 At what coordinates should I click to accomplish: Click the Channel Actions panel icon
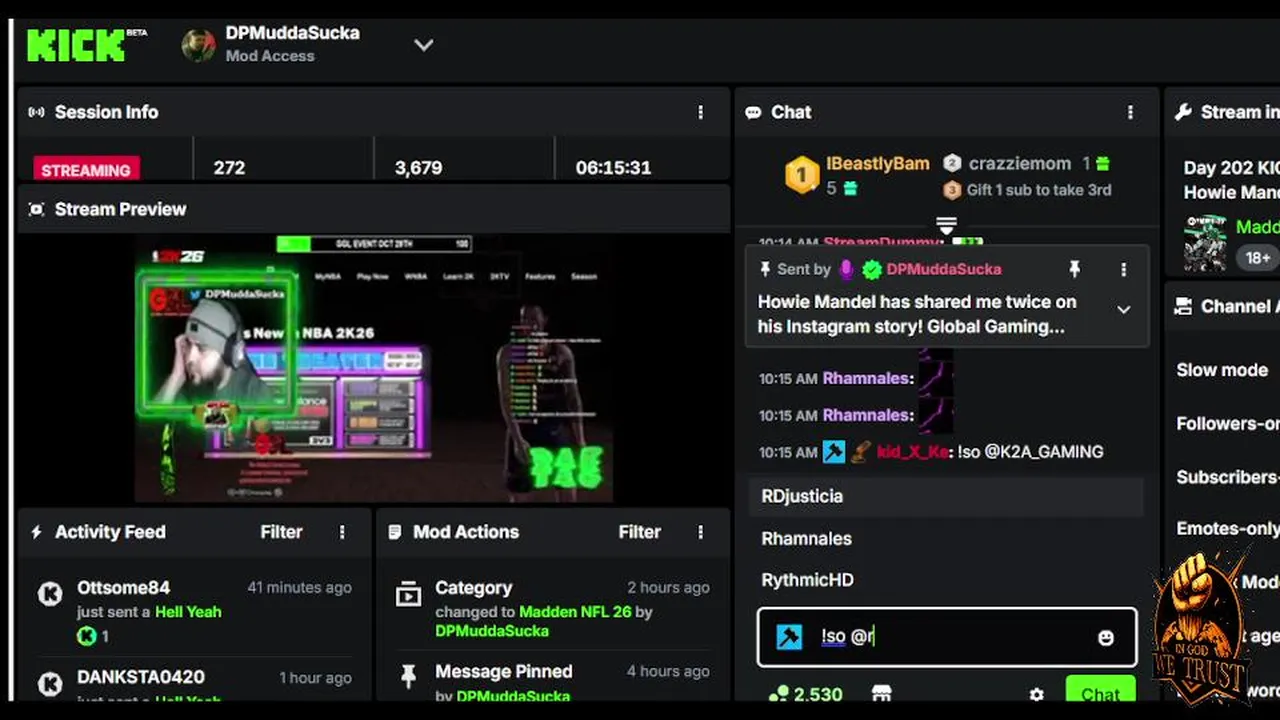pos(1183,306)
